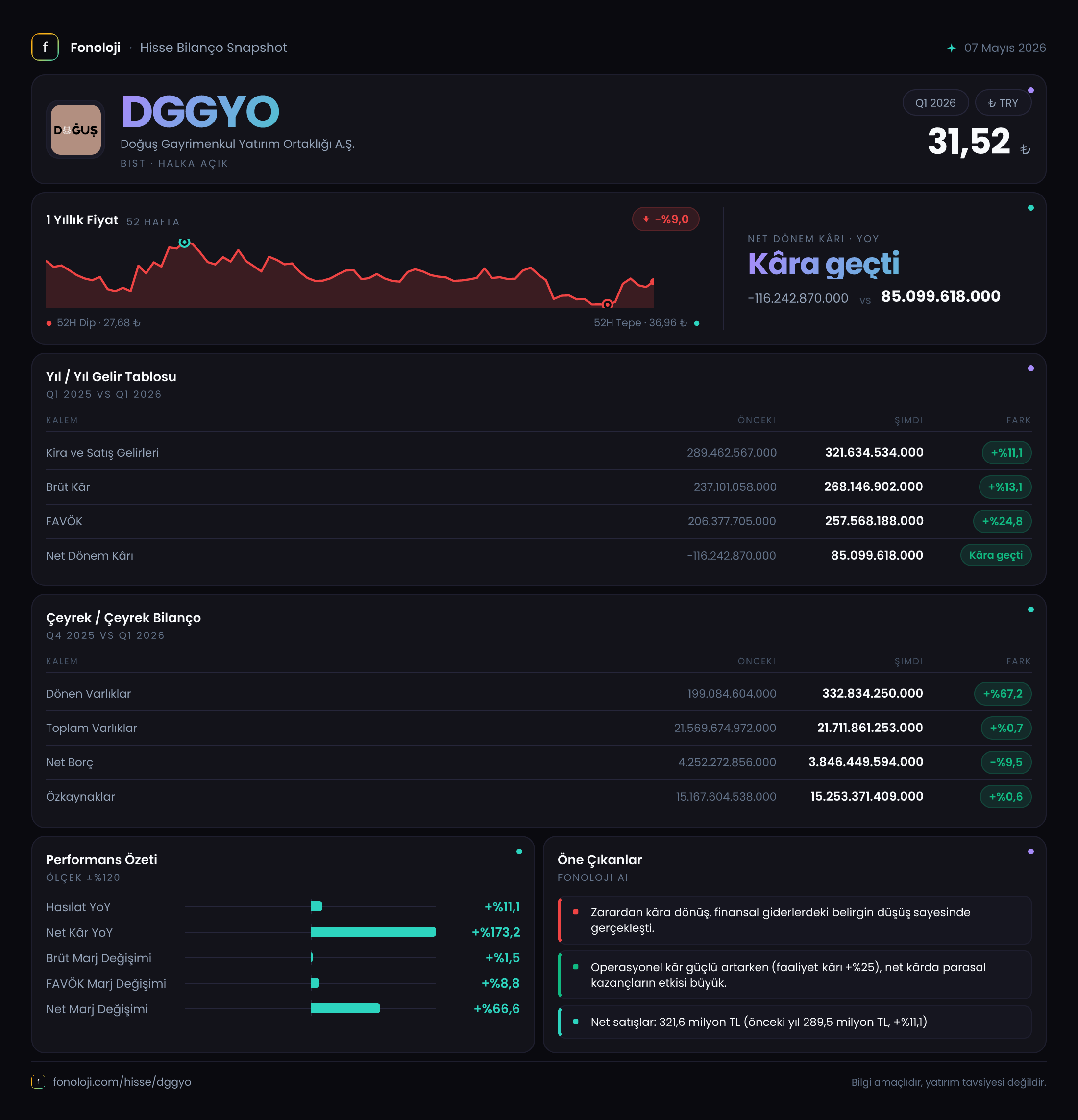This screenshot has width=1078, height=1120.
Task: Select the Q1 2026 period pill
Action: (935, 103)
